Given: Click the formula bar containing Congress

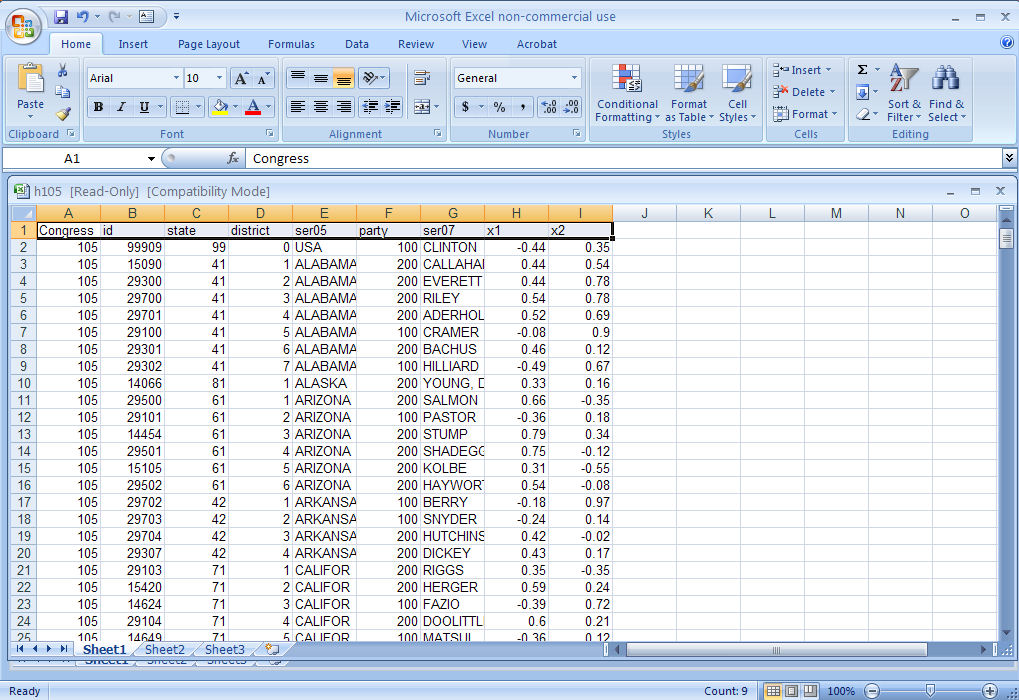Looking at the screenshot, I should [620, 159].
